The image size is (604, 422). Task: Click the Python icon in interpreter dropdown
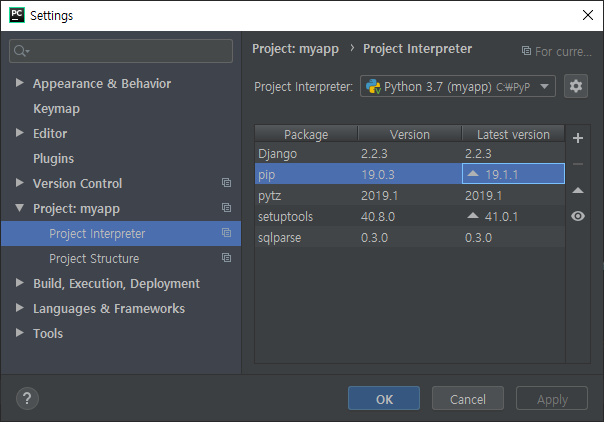click(373, 86)
